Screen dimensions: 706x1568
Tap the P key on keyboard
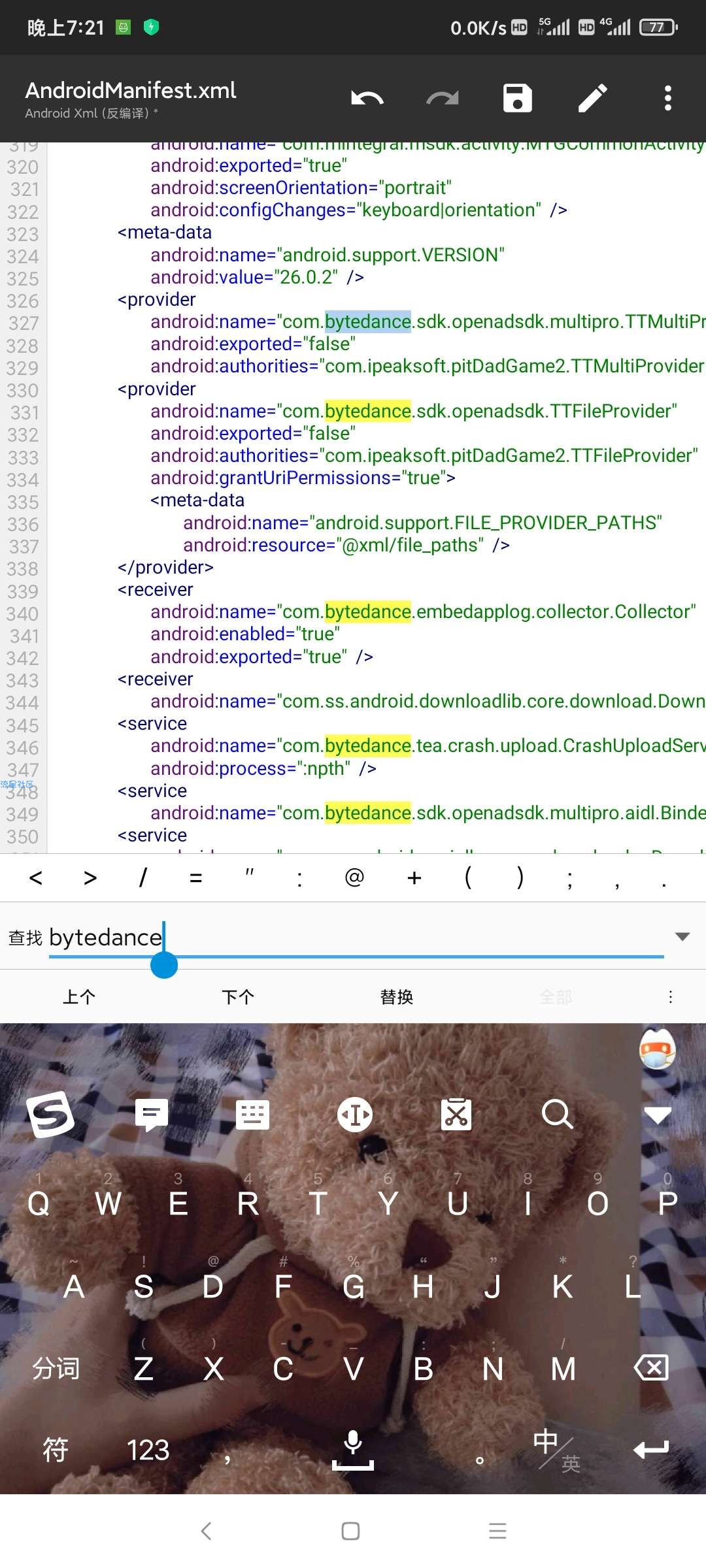667,1202
